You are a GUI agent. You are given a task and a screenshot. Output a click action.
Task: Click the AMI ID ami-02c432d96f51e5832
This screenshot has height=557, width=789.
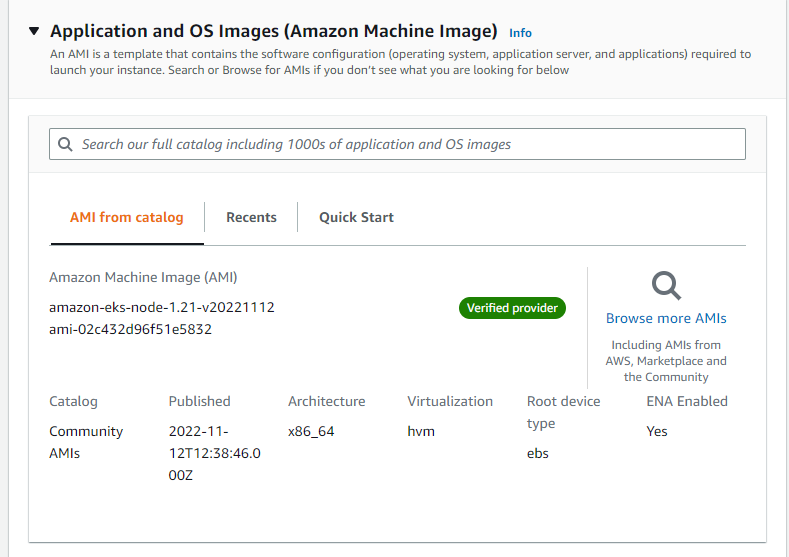(130, 328)
